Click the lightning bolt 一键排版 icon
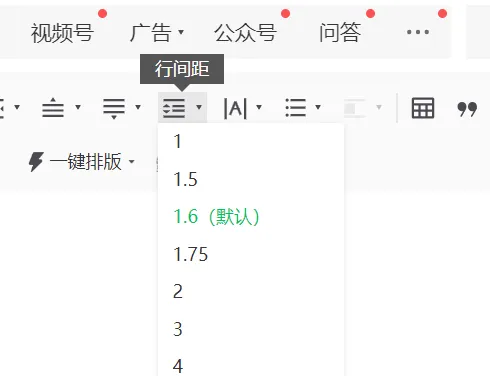 36,162
